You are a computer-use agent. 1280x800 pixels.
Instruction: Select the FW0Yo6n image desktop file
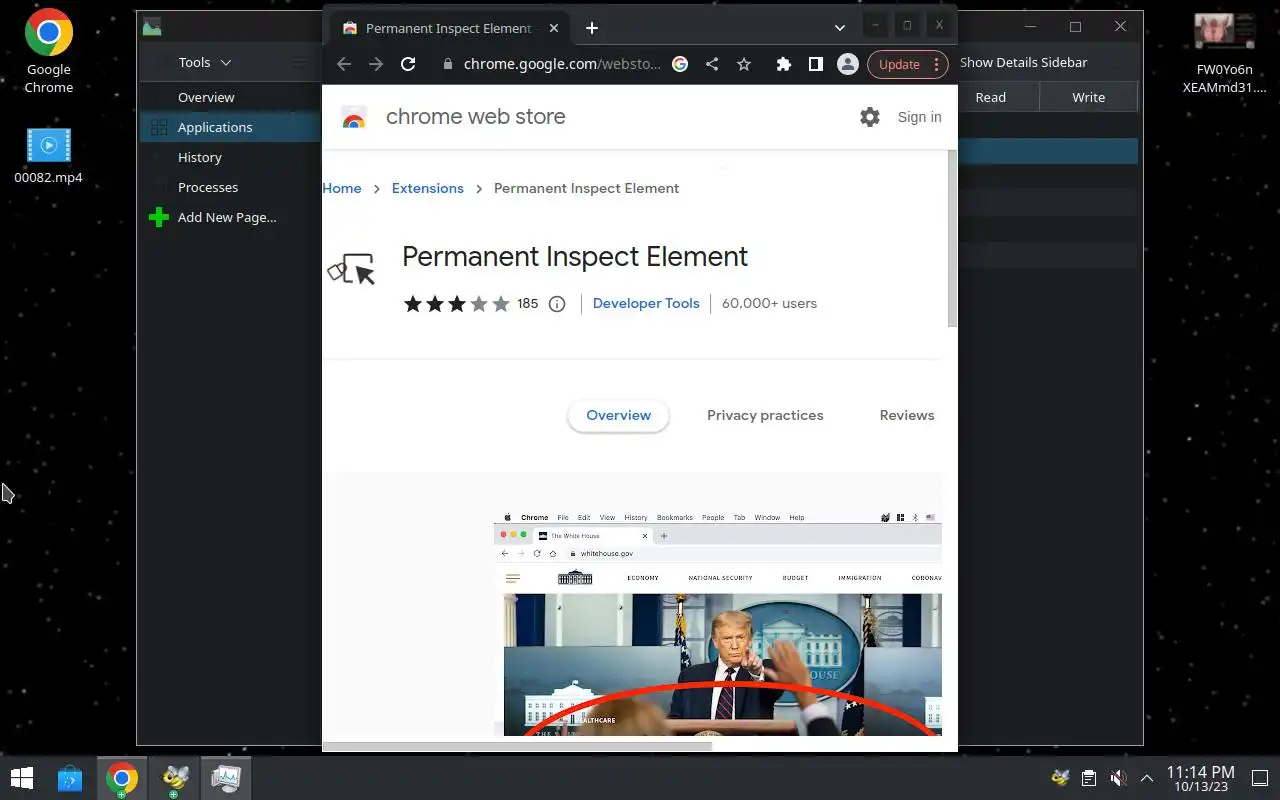(1225, 52)
